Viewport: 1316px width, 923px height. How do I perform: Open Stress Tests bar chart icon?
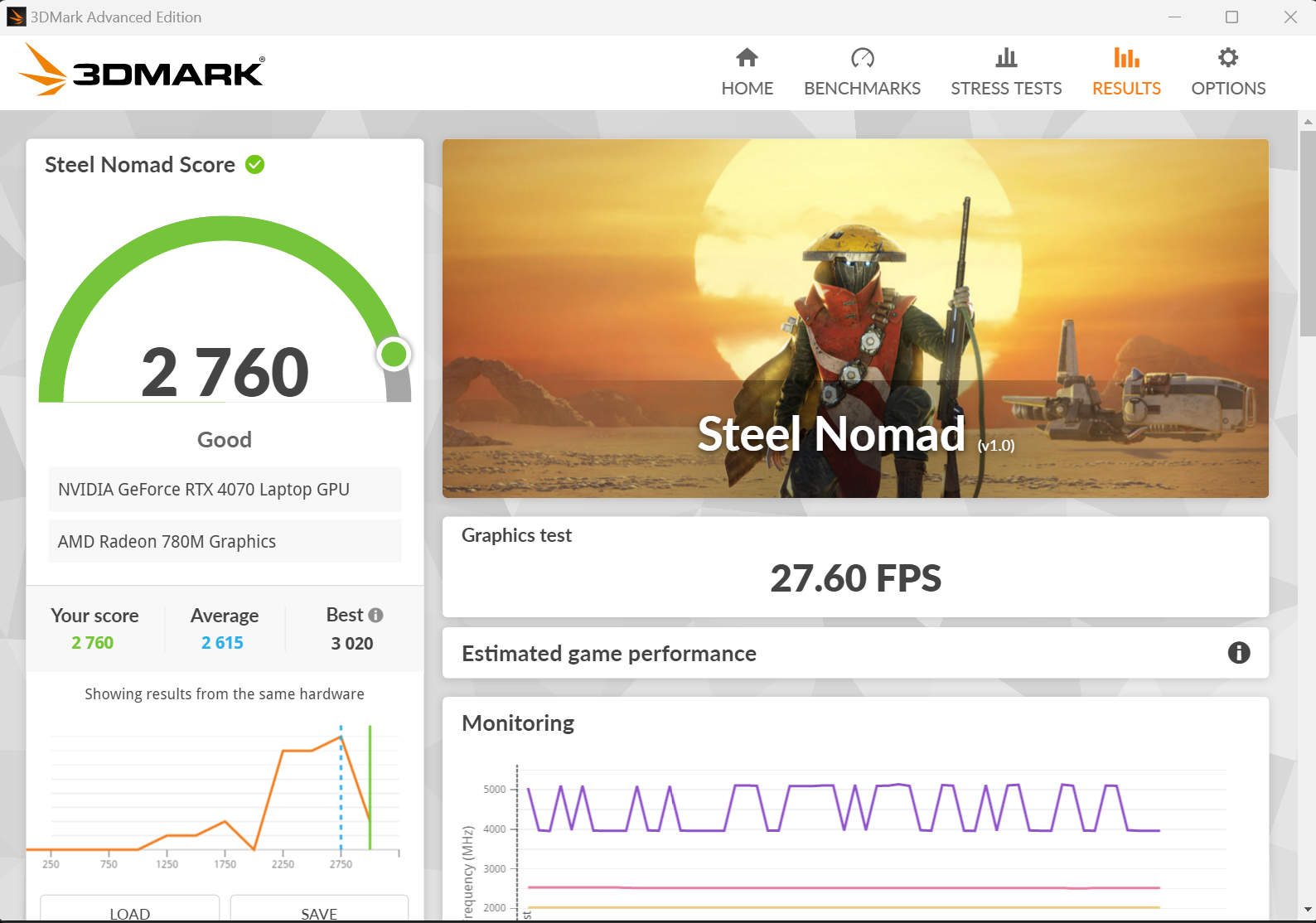point(1006,57)
